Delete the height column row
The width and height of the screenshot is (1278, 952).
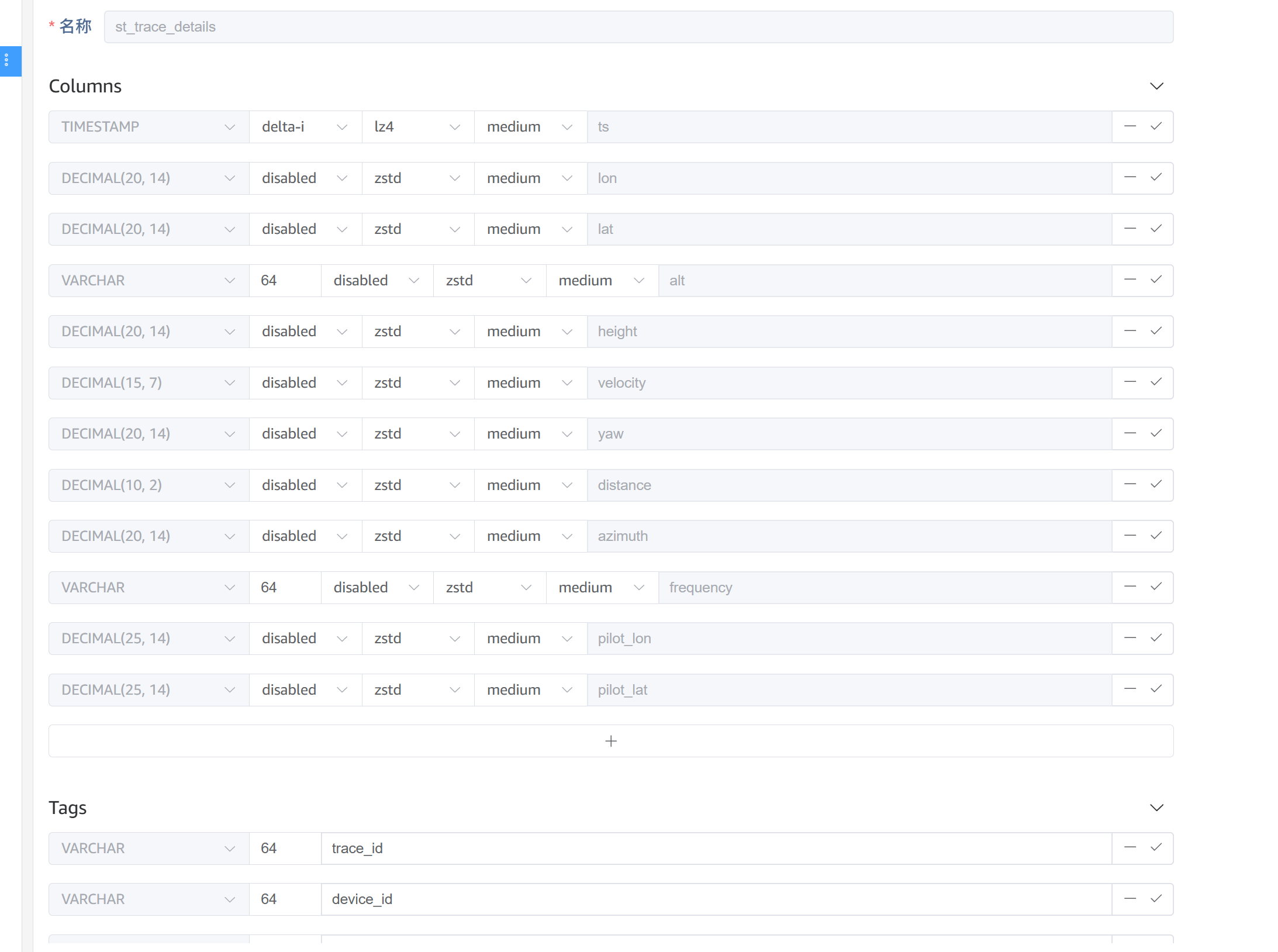click(1130, 331)
